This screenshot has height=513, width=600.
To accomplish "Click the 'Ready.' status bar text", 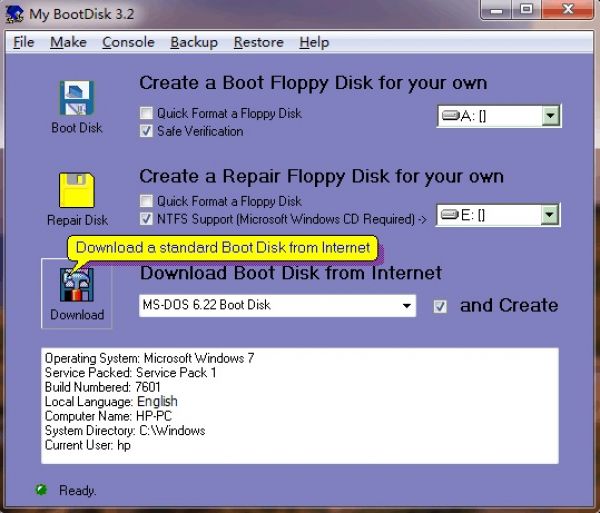I will tap(77, 490).
